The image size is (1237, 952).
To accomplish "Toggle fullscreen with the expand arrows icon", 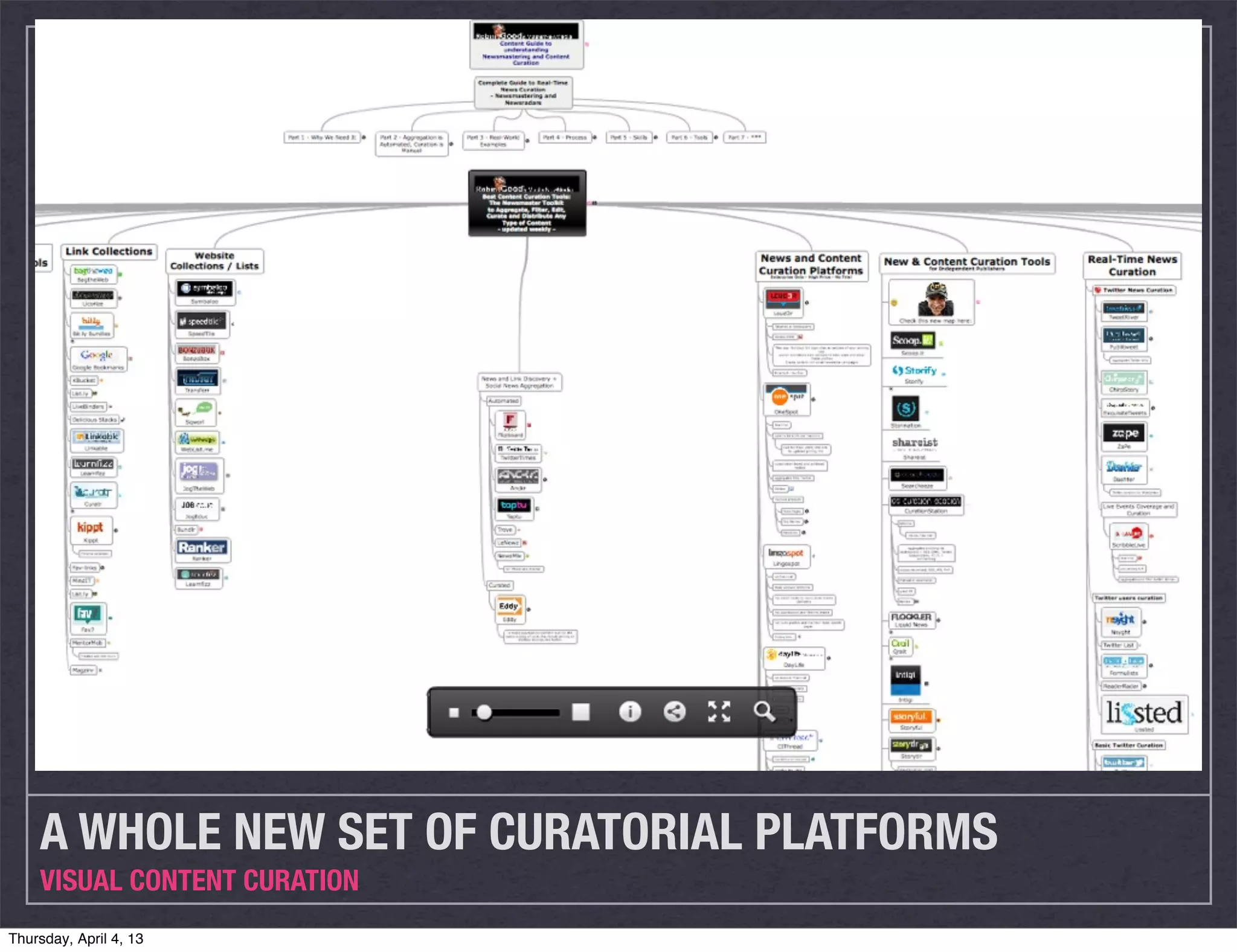I will (x=719, y=712).
